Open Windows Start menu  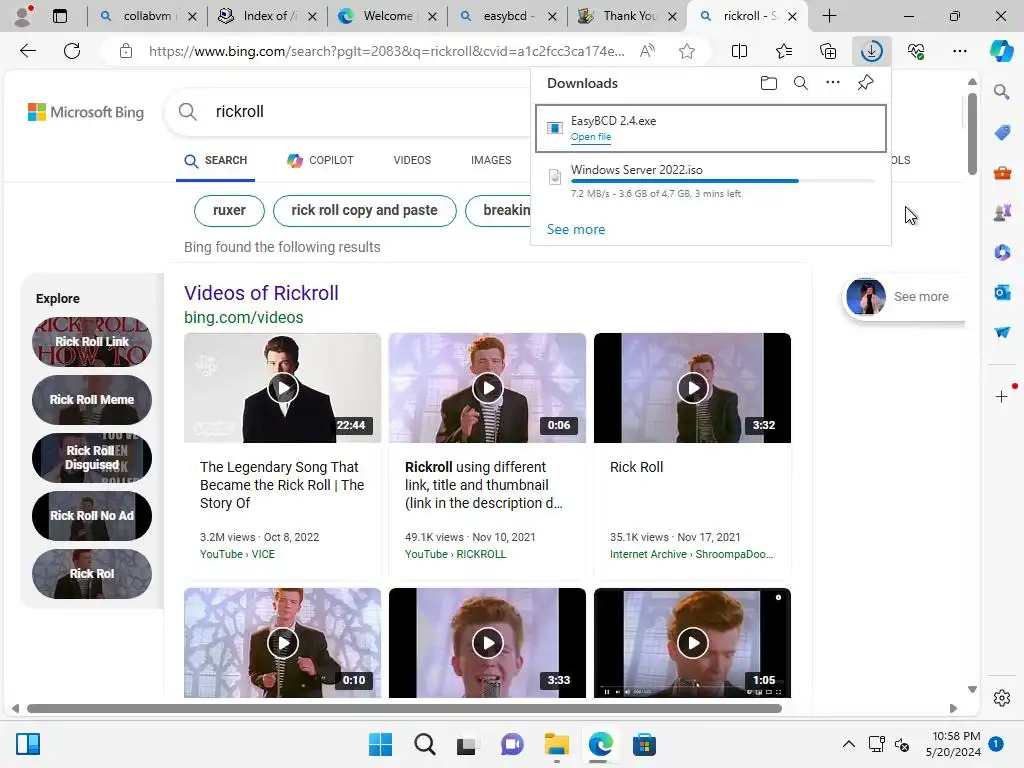tap(380, 744)
